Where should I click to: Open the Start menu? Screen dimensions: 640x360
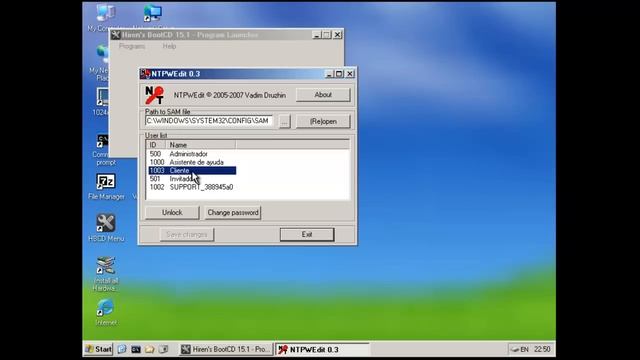[x=98, y=349]
